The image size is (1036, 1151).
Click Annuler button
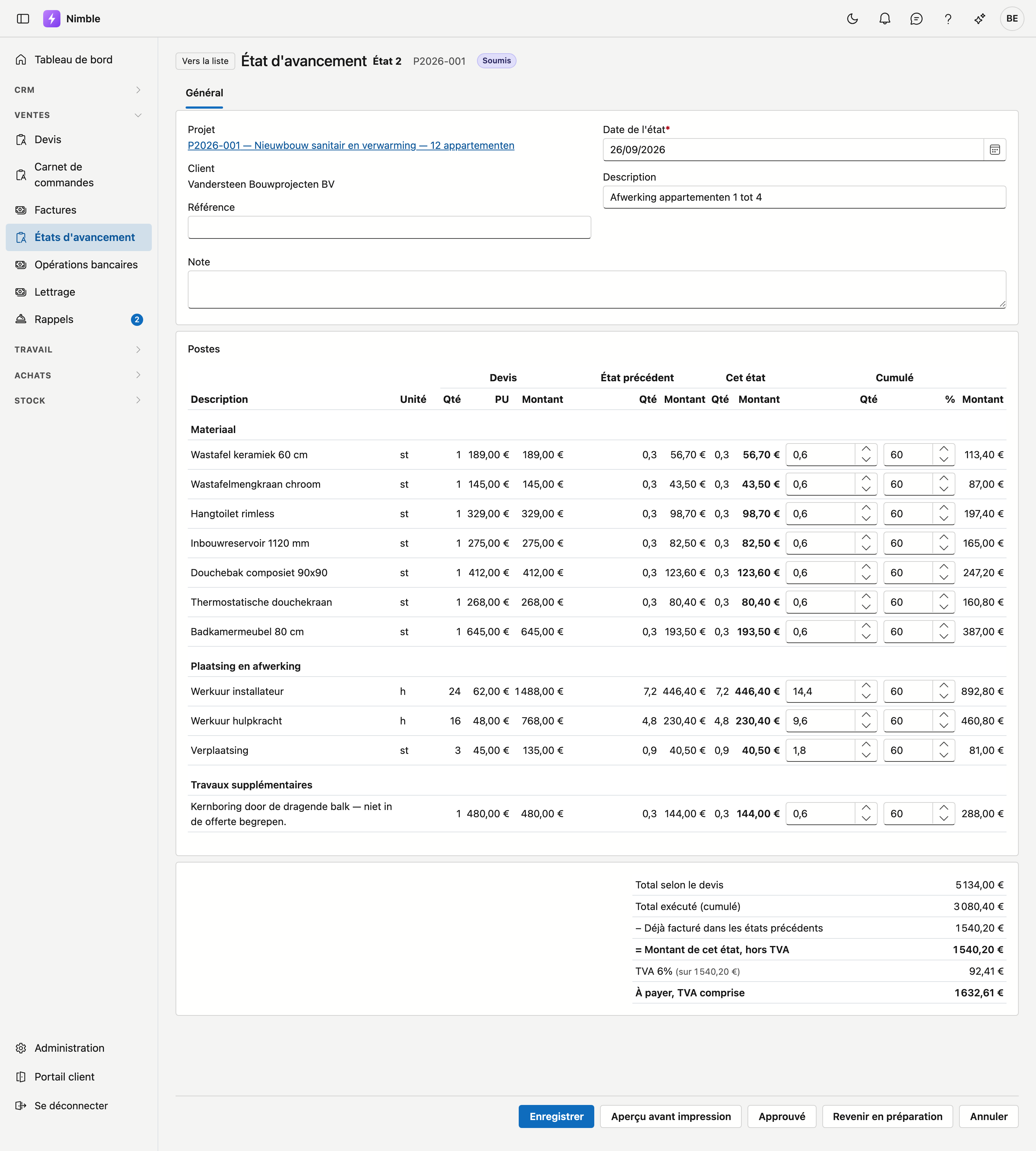[x=989, y=1116]
